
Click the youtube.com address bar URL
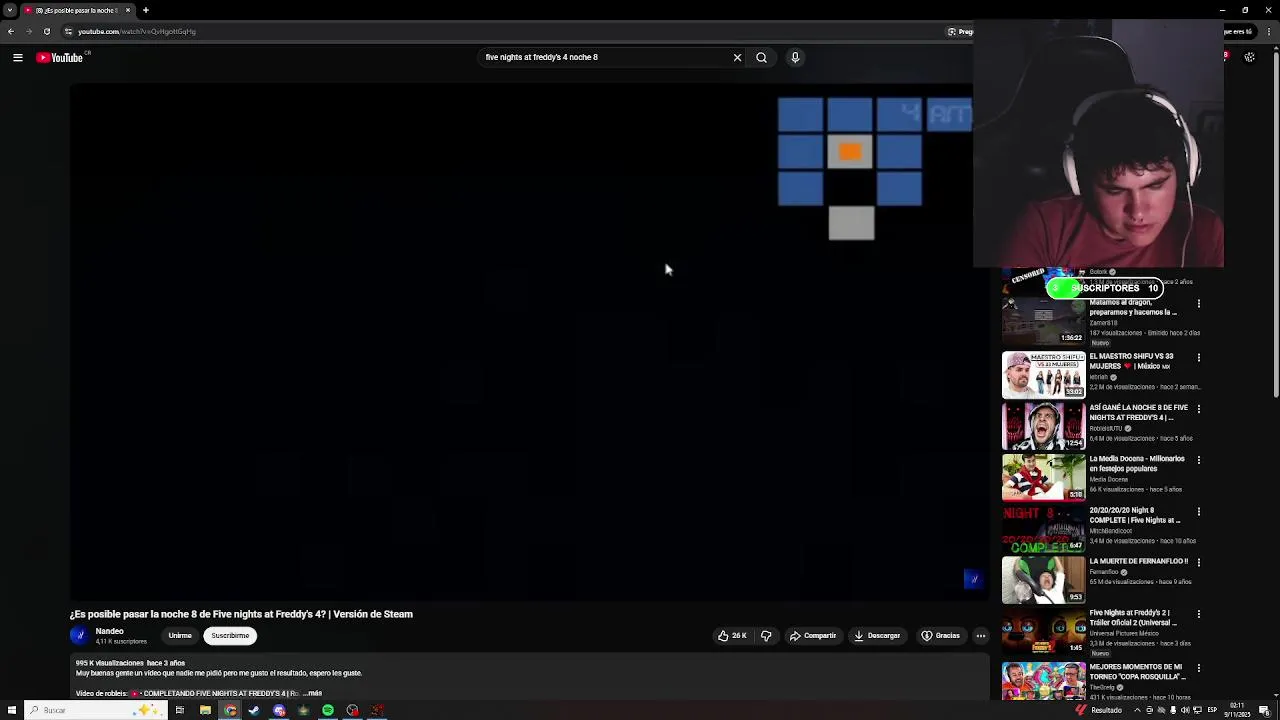(137, 32)
